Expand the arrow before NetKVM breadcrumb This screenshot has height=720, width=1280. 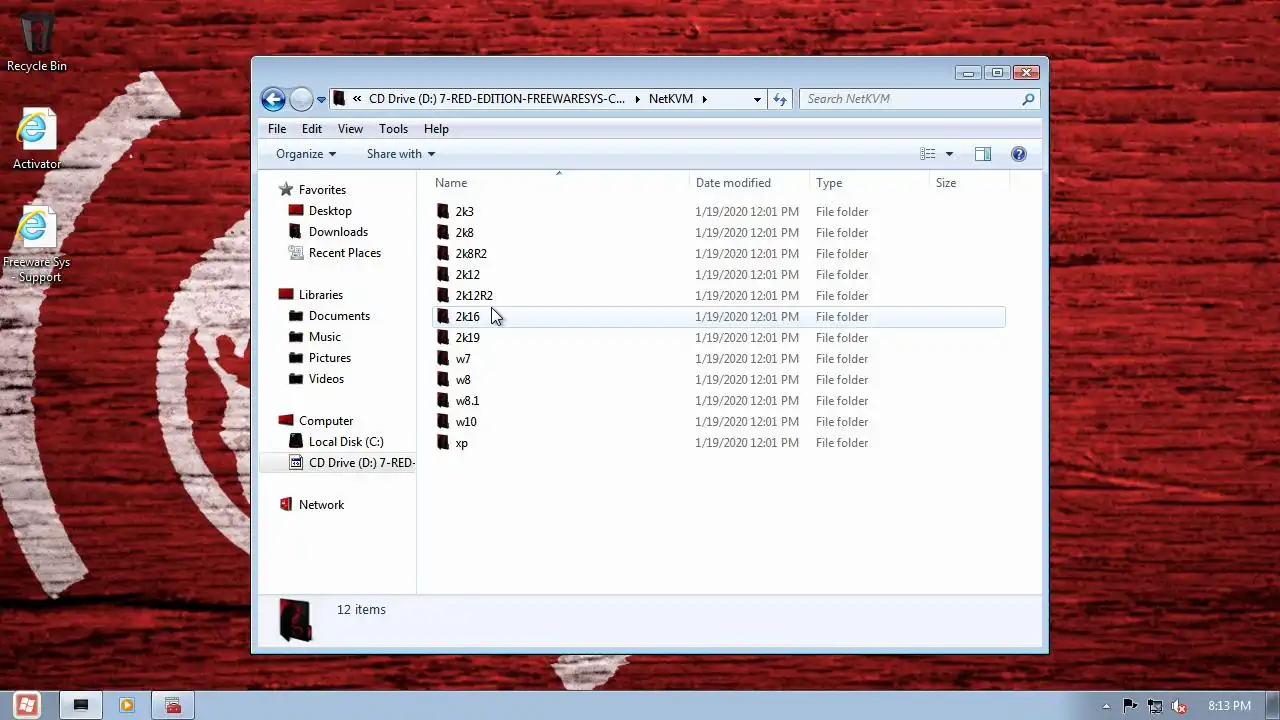click(637, 99)
